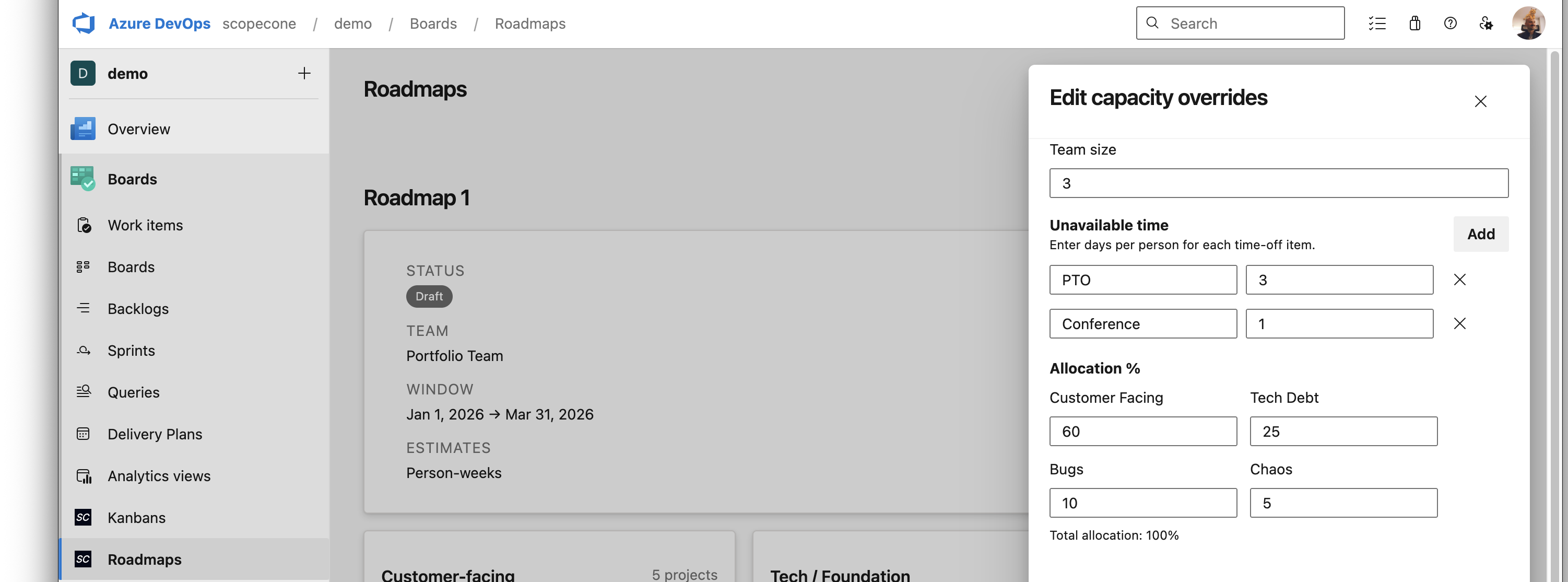Viewport: 1568px width, 582px height.
Task: Click the user profile avatar
Action: pyautogui.click(x=1528, y=23)
